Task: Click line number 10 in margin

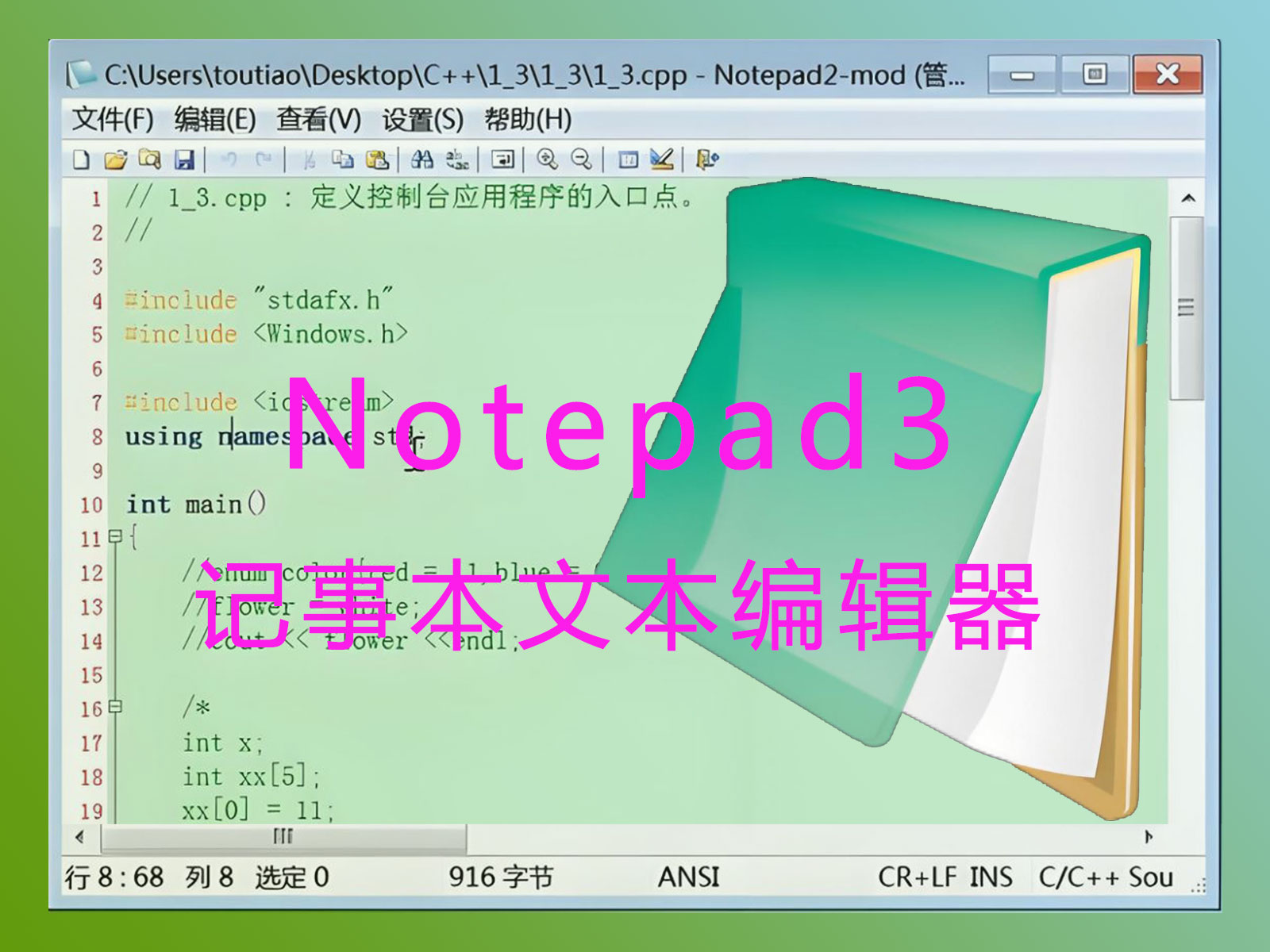Action: click(x=91, y=505)
